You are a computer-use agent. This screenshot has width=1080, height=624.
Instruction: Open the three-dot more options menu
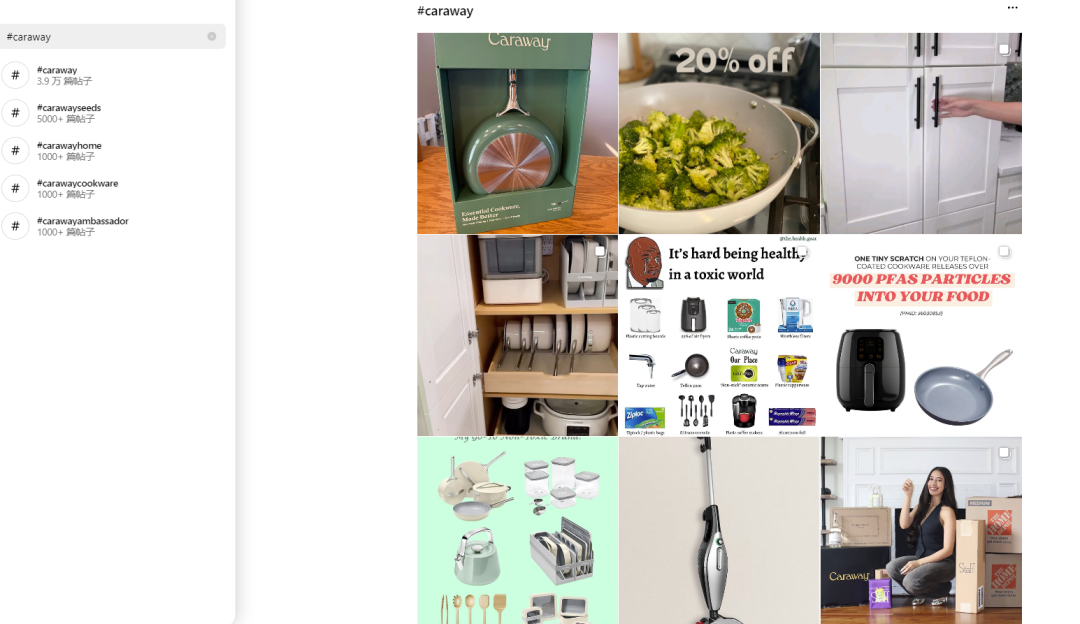[1012, 8]
